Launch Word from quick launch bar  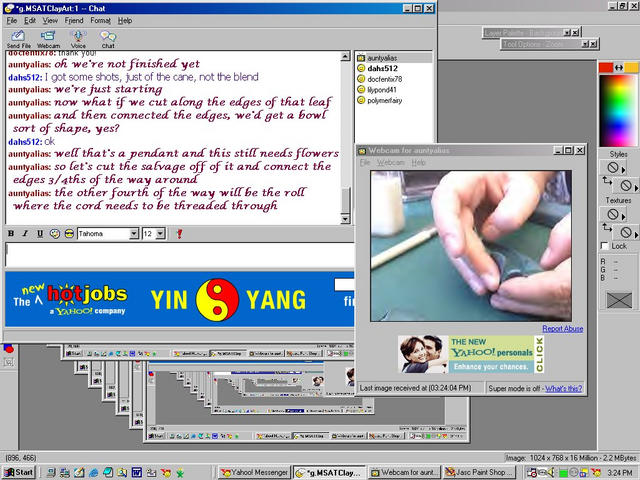(136, 473)
